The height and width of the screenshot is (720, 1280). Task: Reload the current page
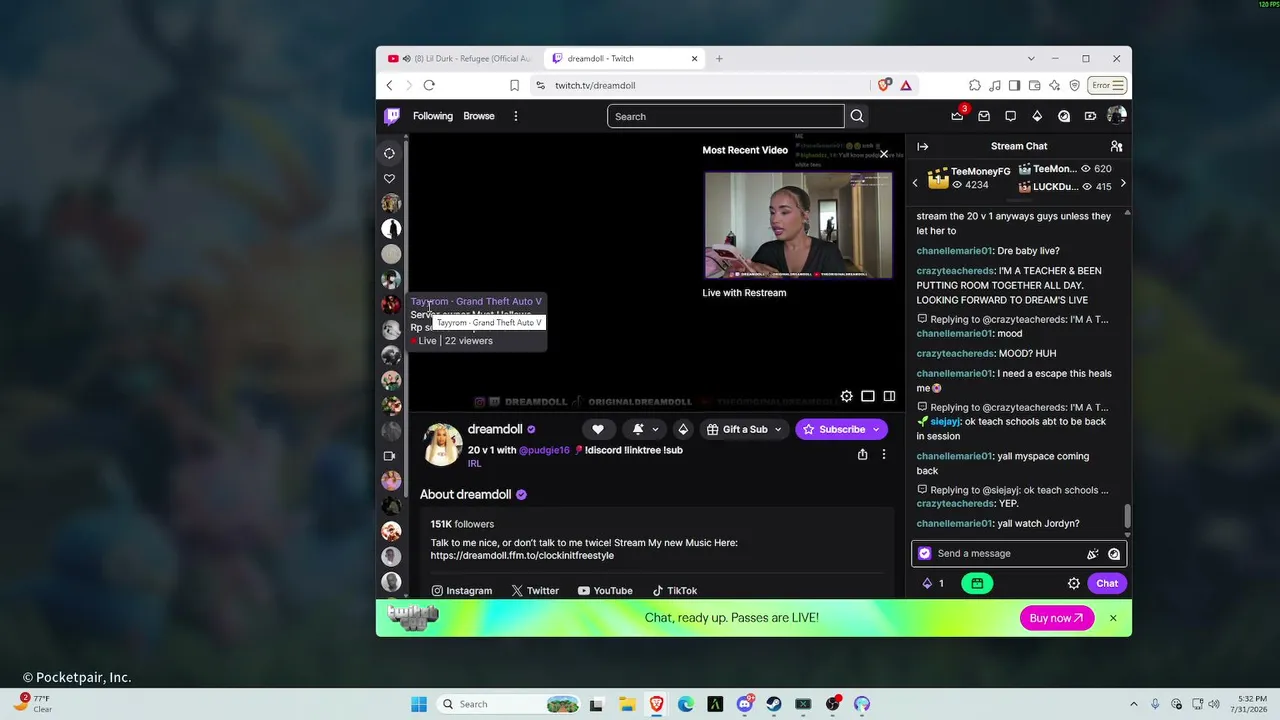point(429,86)
